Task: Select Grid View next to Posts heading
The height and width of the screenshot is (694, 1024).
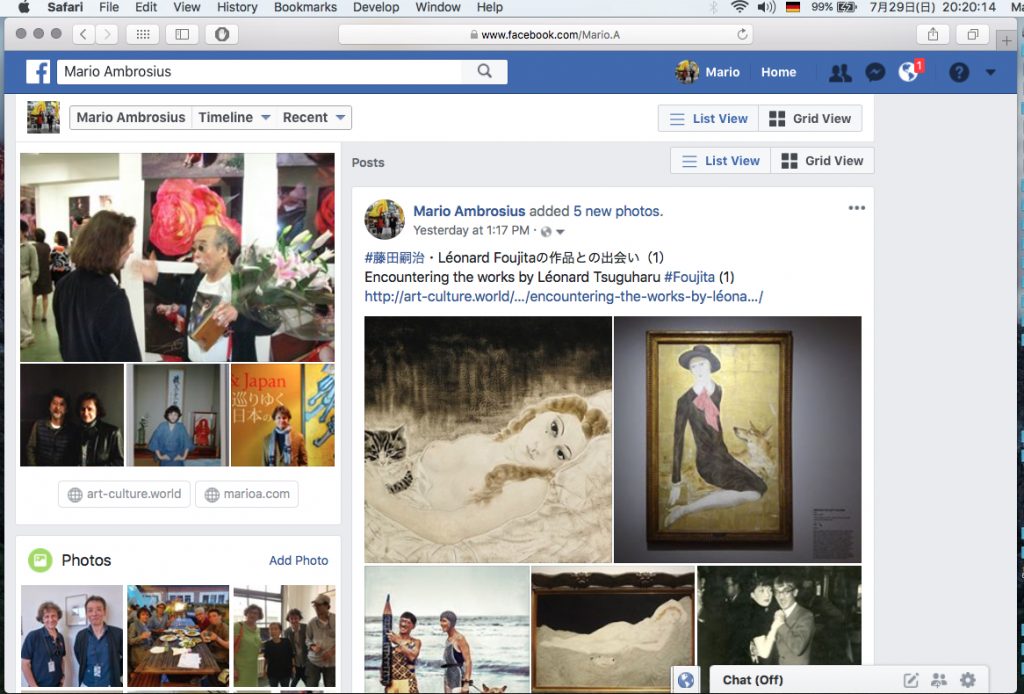Action: [x=822, y=161]
